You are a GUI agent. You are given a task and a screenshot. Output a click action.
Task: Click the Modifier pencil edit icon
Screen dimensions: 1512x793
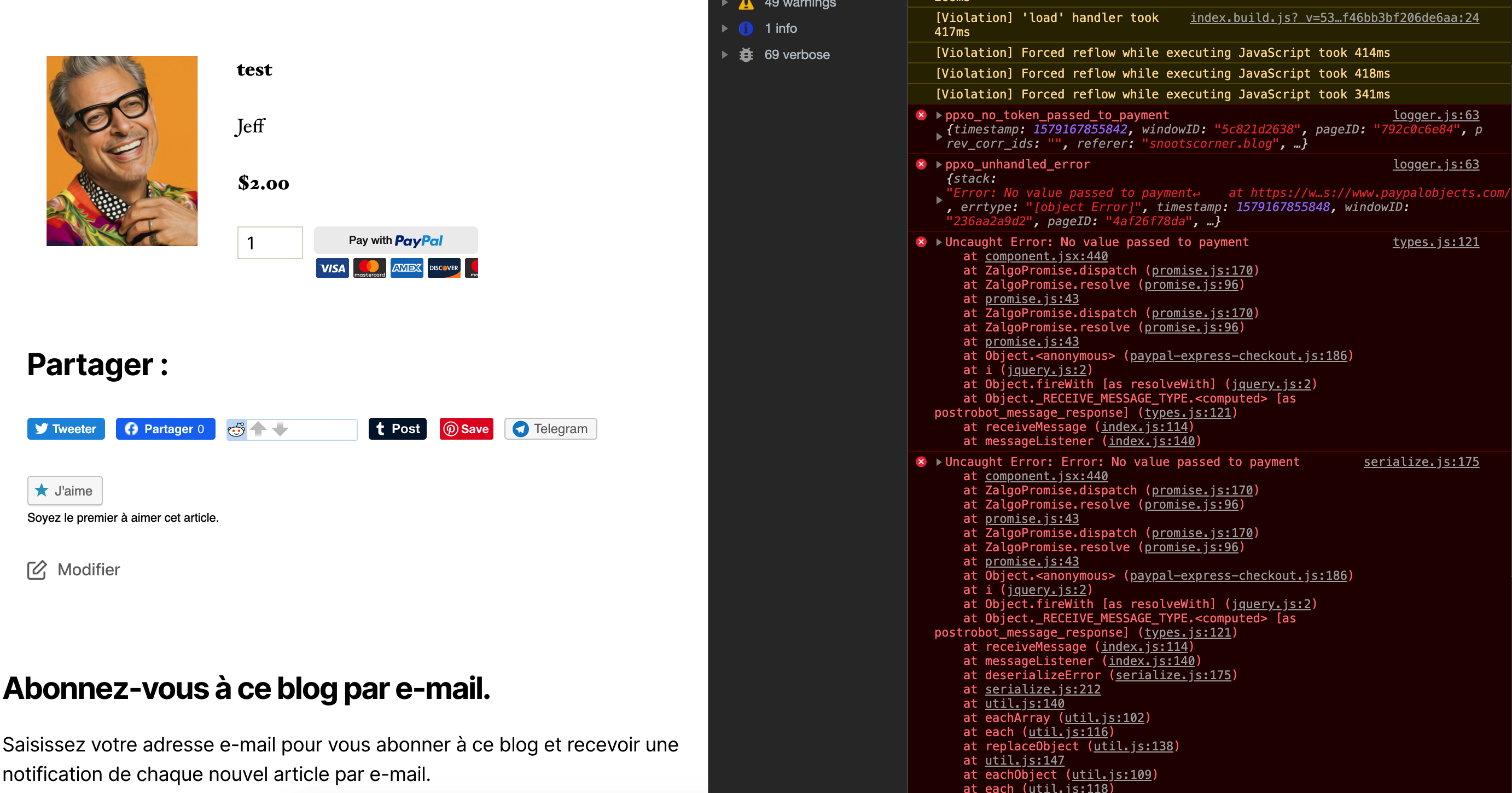point(37,570)
